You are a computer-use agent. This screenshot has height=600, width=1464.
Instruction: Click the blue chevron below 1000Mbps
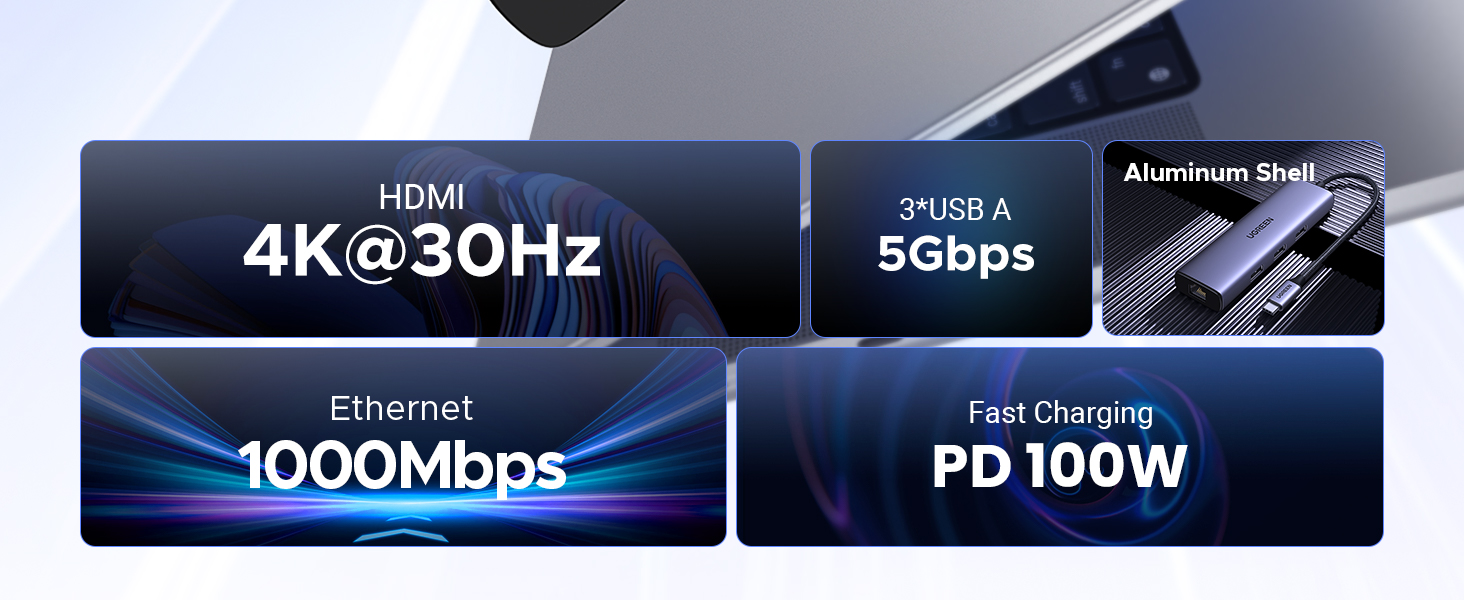[400, 535]
